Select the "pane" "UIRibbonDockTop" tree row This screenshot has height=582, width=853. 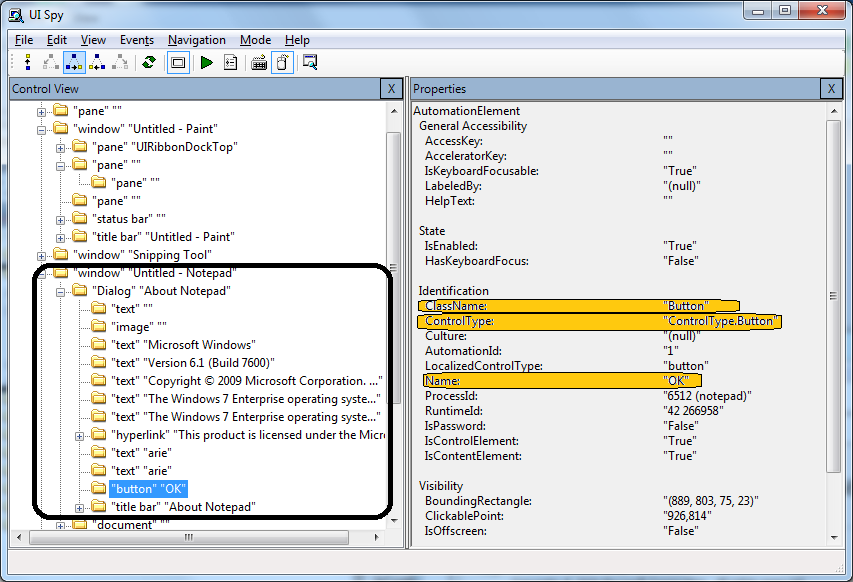coord(165,147)
